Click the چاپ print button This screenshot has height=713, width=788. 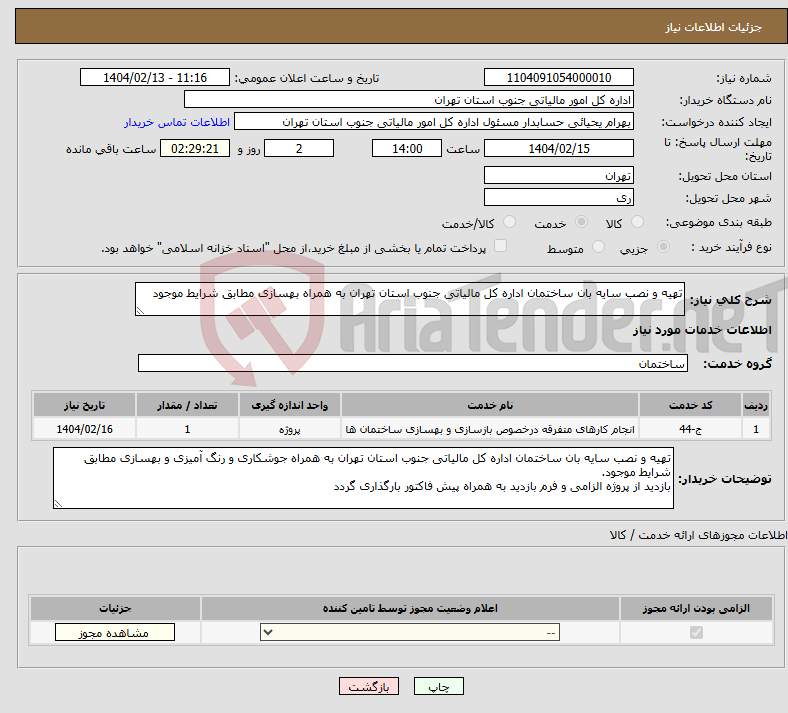[x=439, y=686]
